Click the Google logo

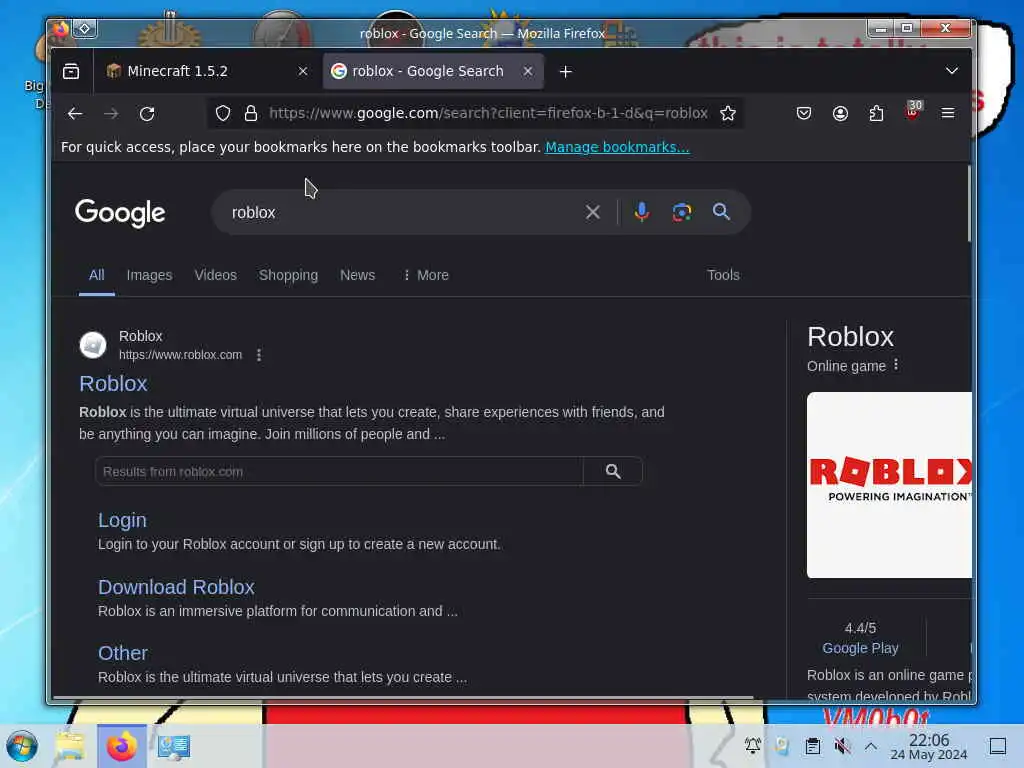120,213
